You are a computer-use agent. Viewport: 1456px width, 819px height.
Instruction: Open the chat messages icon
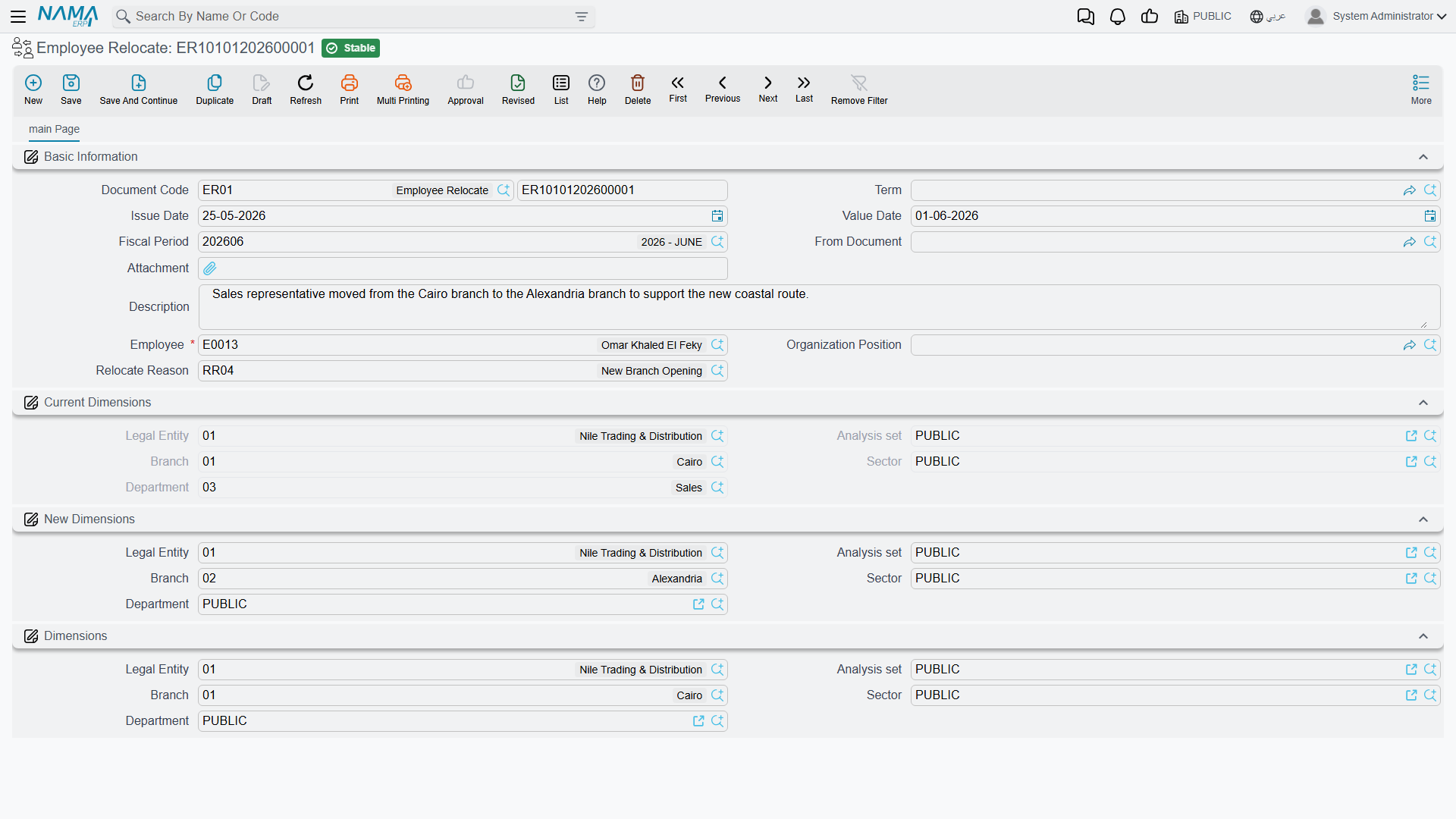pyautogui.click(x=1085, y=16)
